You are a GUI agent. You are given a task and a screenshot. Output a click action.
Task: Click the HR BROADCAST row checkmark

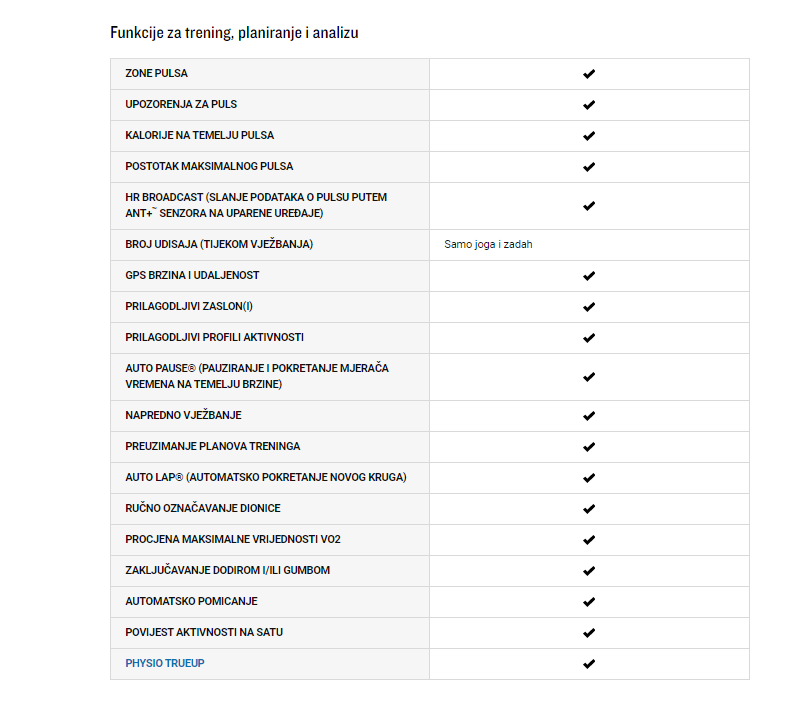click(x=589, y=206)
